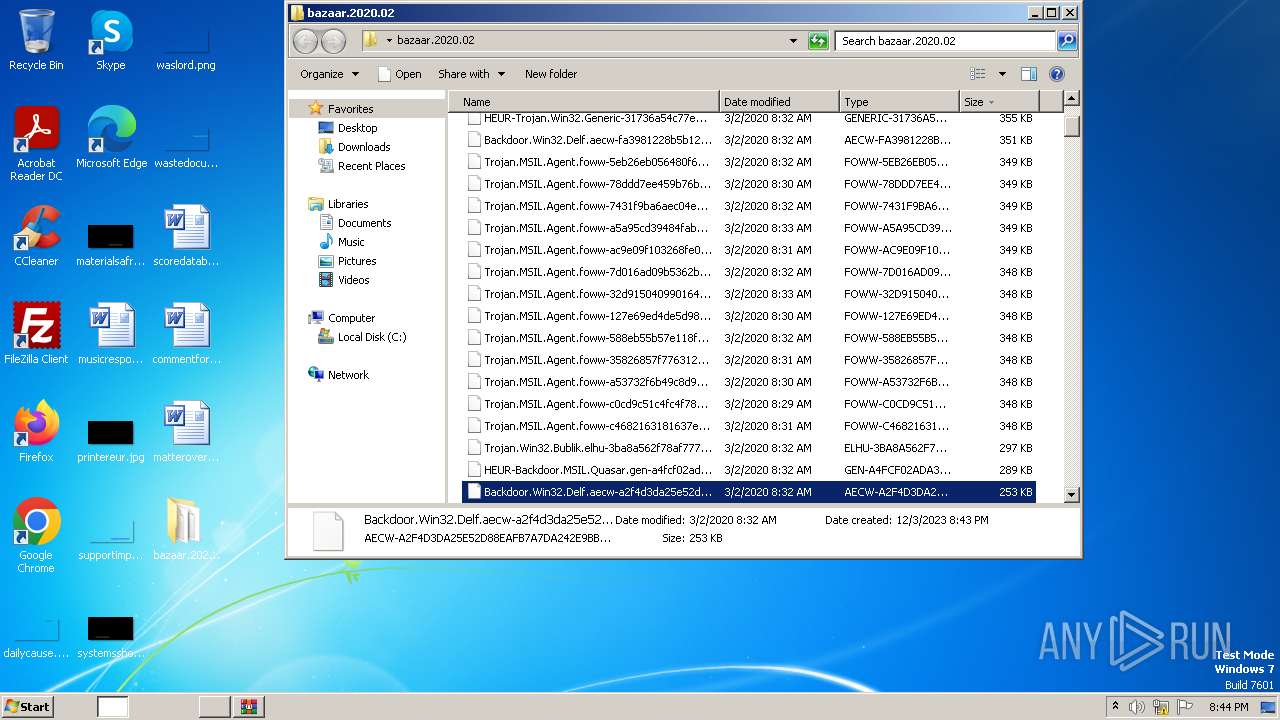Select Trojan.Win32.Bublik.elhu file
Screen dimensions: 1280x720
750,448
